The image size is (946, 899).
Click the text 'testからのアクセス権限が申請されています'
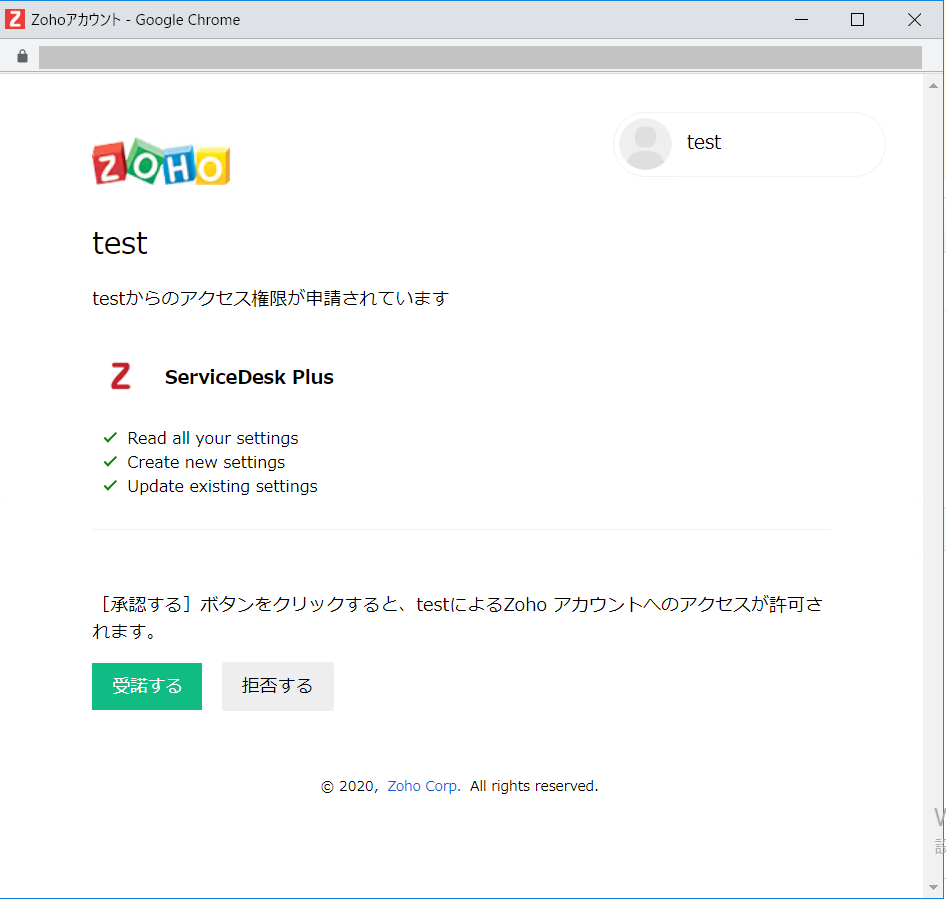[270, 298]
